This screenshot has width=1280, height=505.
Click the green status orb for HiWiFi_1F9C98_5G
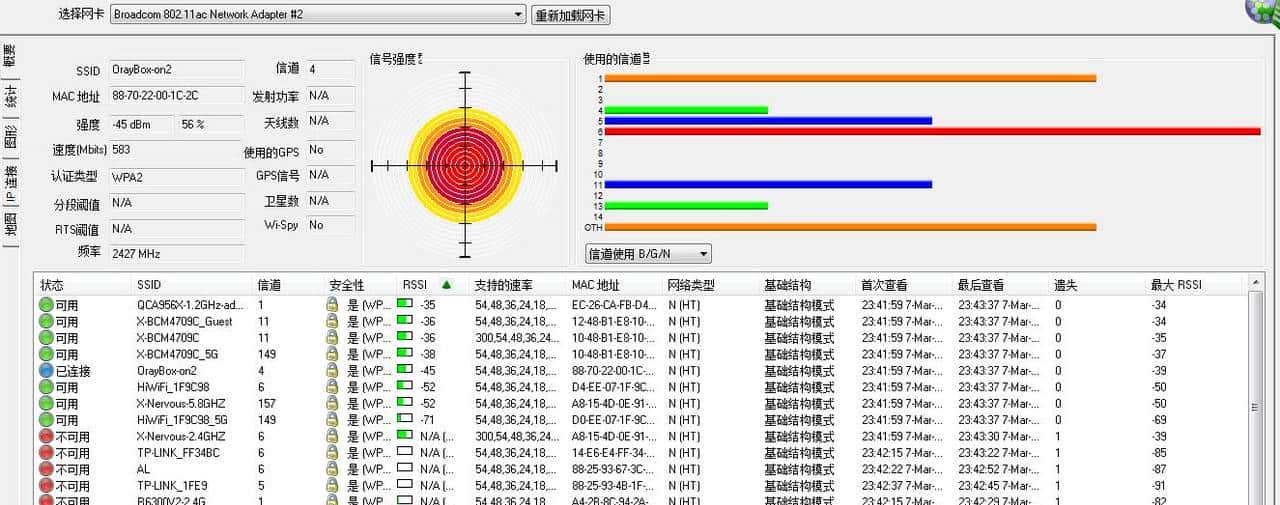pos(46,420)
